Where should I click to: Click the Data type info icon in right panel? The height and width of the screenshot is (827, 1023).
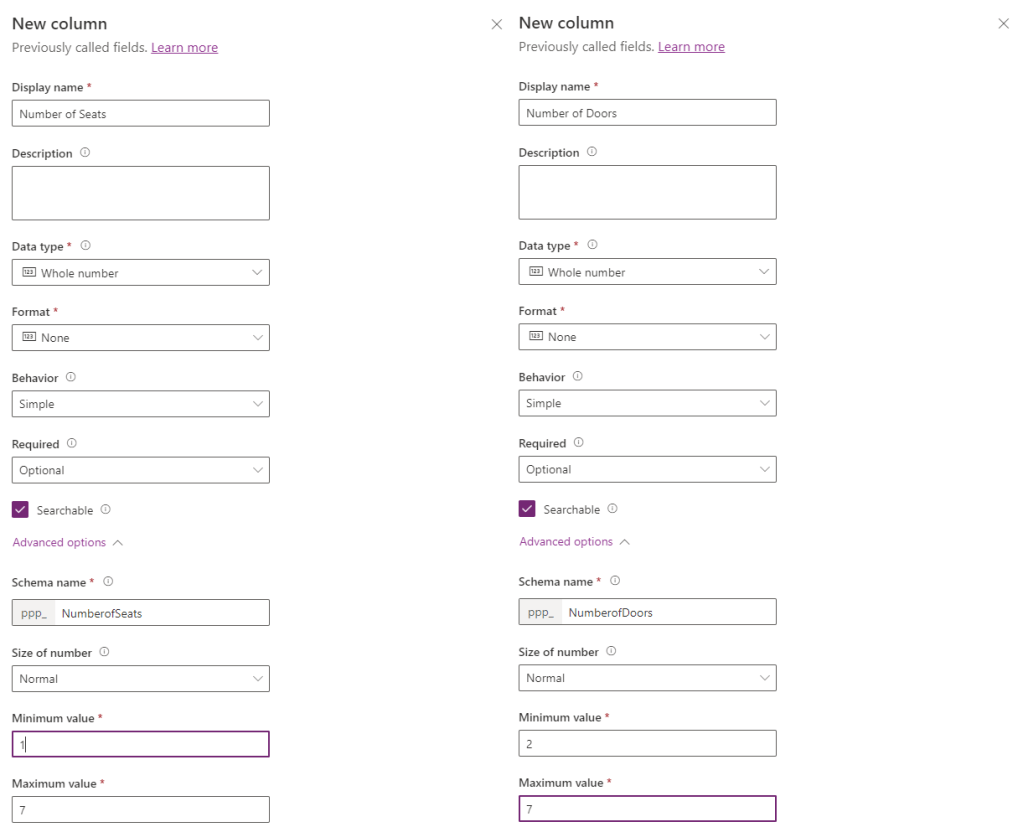click(593, 245)
